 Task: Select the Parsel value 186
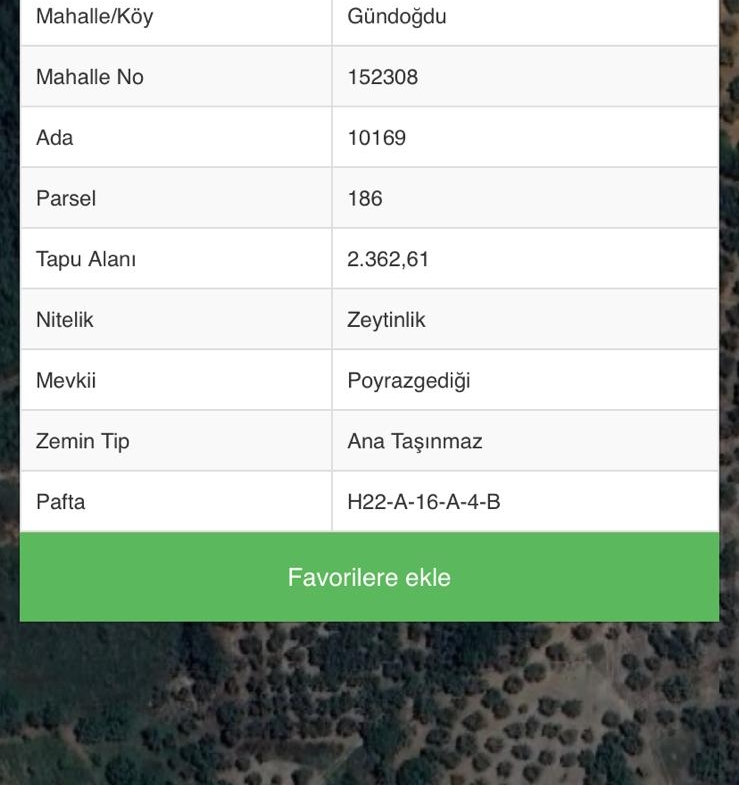[x=365, y=198]
